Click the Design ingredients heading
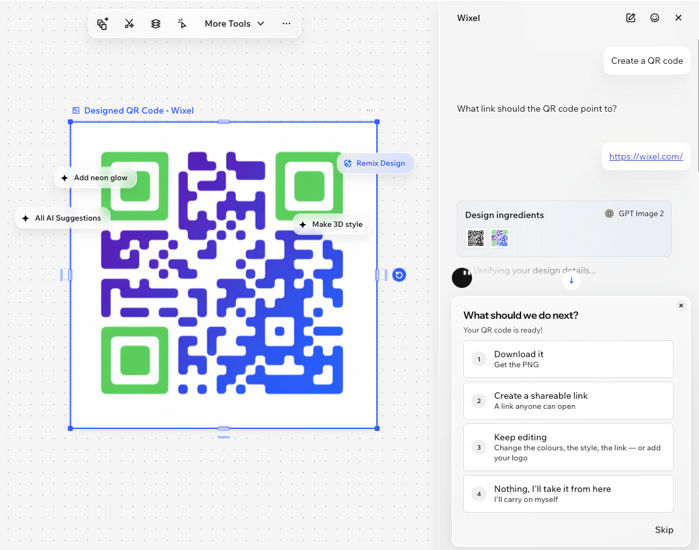This screenshot has width=699, height=550. click(x=504, y=215)
